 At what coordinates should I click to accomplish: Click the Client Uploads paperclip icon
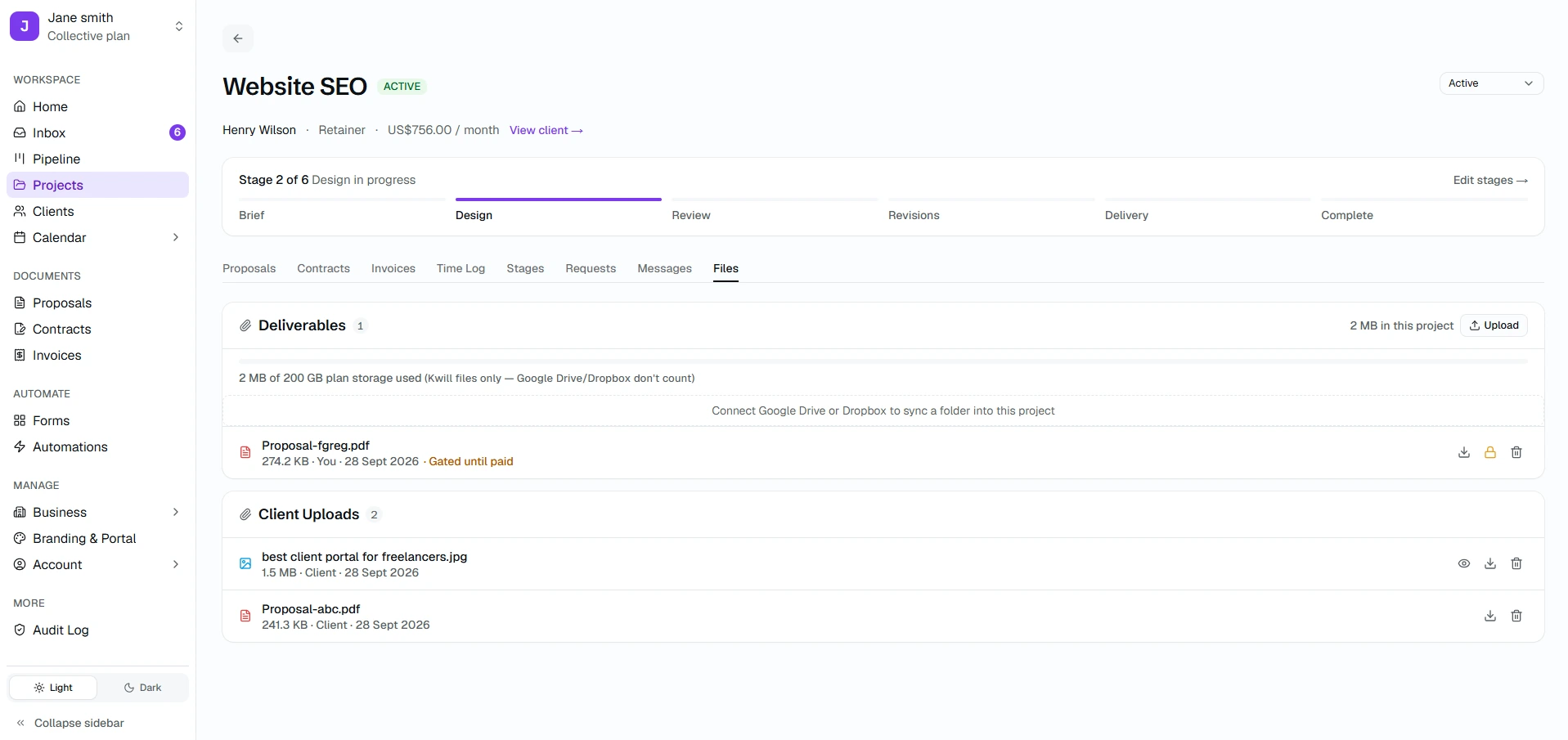pyautogui.click(x=245, y=514)
